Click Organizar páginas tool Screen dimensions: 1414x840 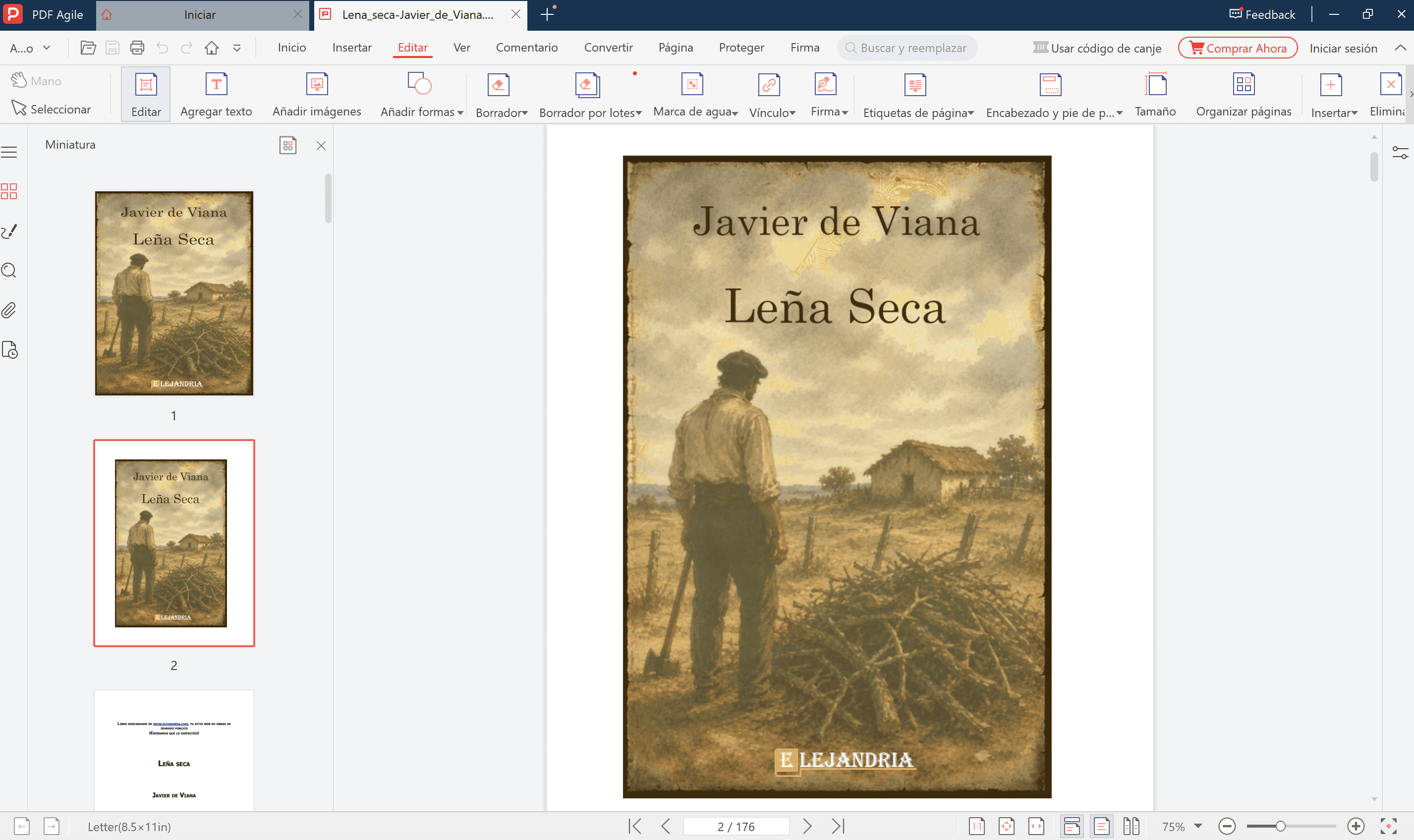pos(1244,95)
